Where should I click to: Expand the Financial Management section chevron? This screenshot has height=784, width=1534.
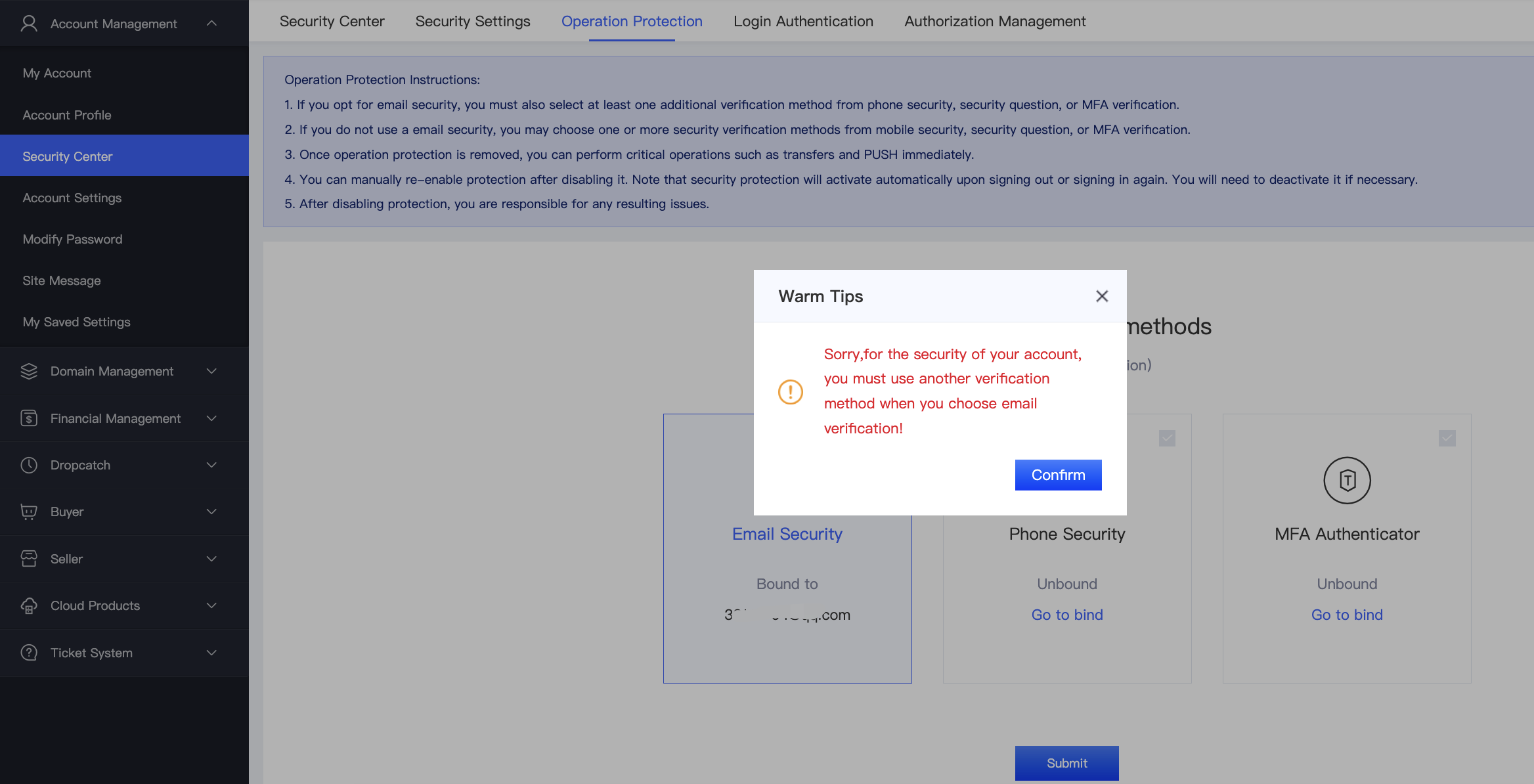pos(211,418)
